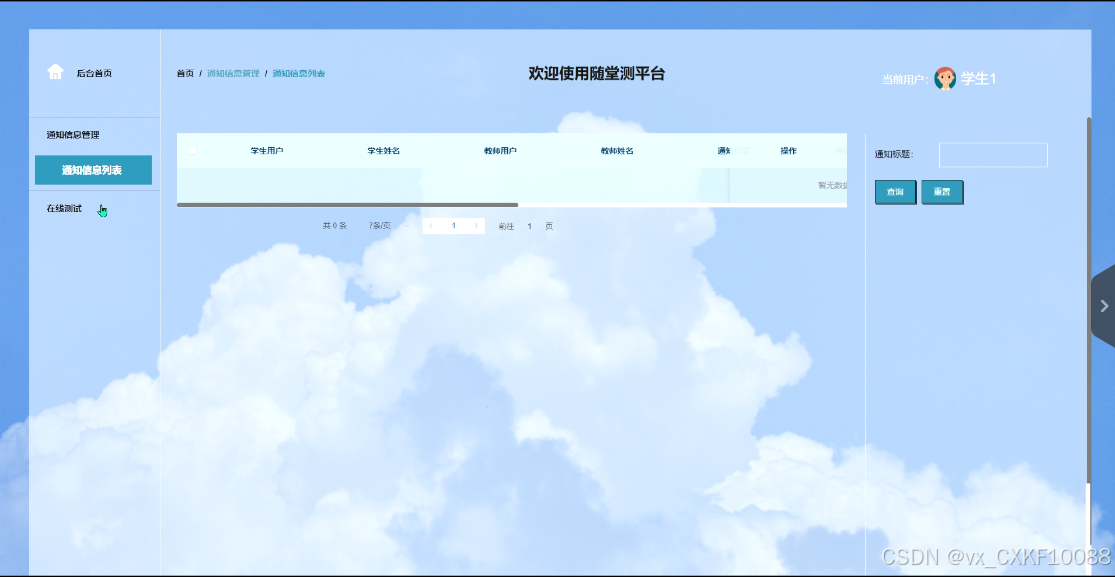Image resolution: width=1115 pixels, height=577 pixels.
Task: Click the 查询 search button
Action: pos(895,192)
